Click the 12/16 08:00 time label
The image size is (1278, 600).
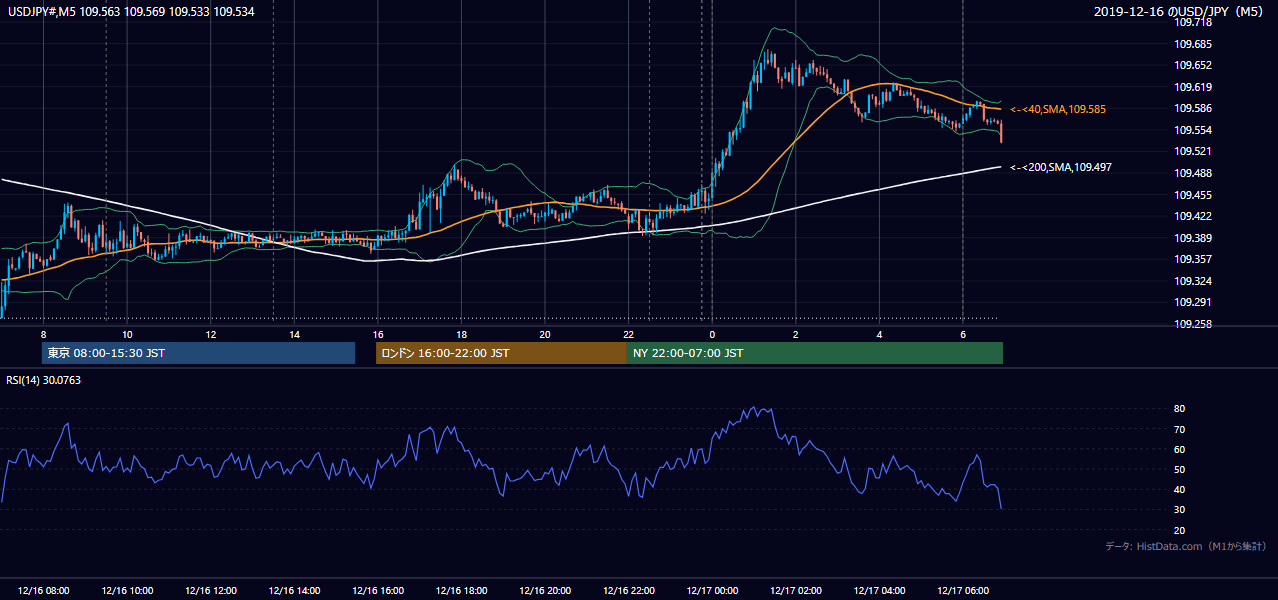[43, 591]
